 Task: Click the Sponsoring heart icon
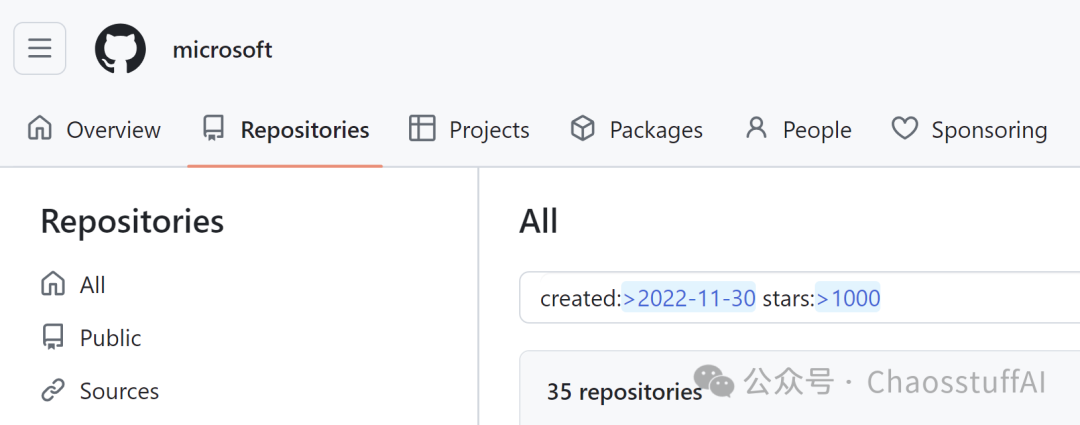coord(904,129)
